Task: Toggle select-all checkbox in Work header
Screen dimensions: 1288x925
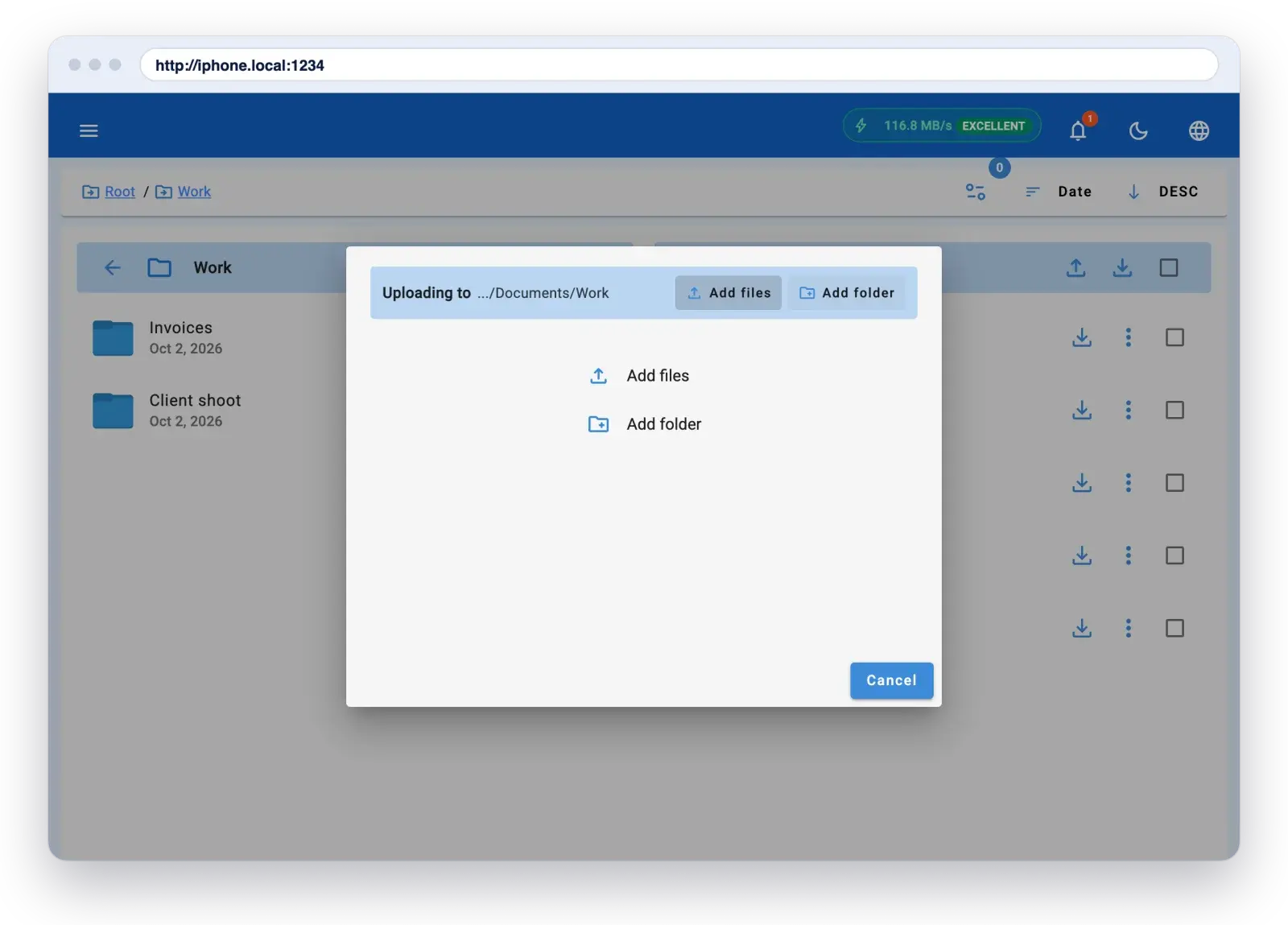Action: point(1169,267)
